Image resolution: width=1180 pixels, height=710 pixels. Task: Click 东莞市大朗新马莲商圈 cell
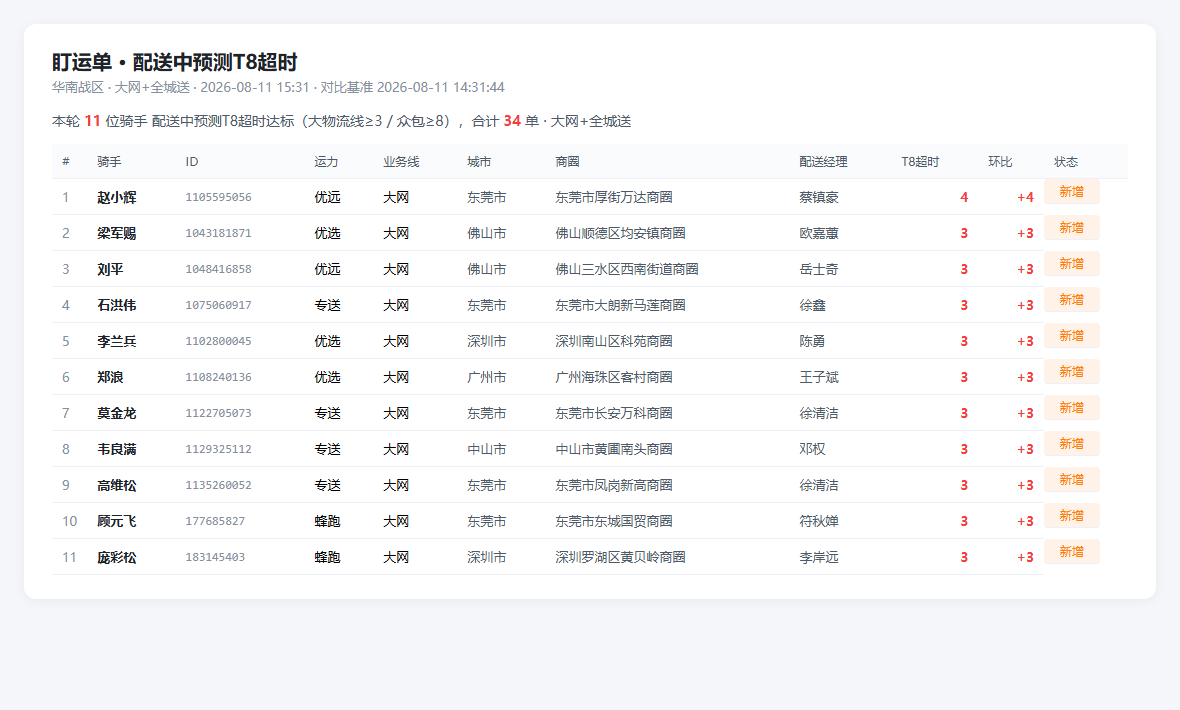click(x=620, y=306)
